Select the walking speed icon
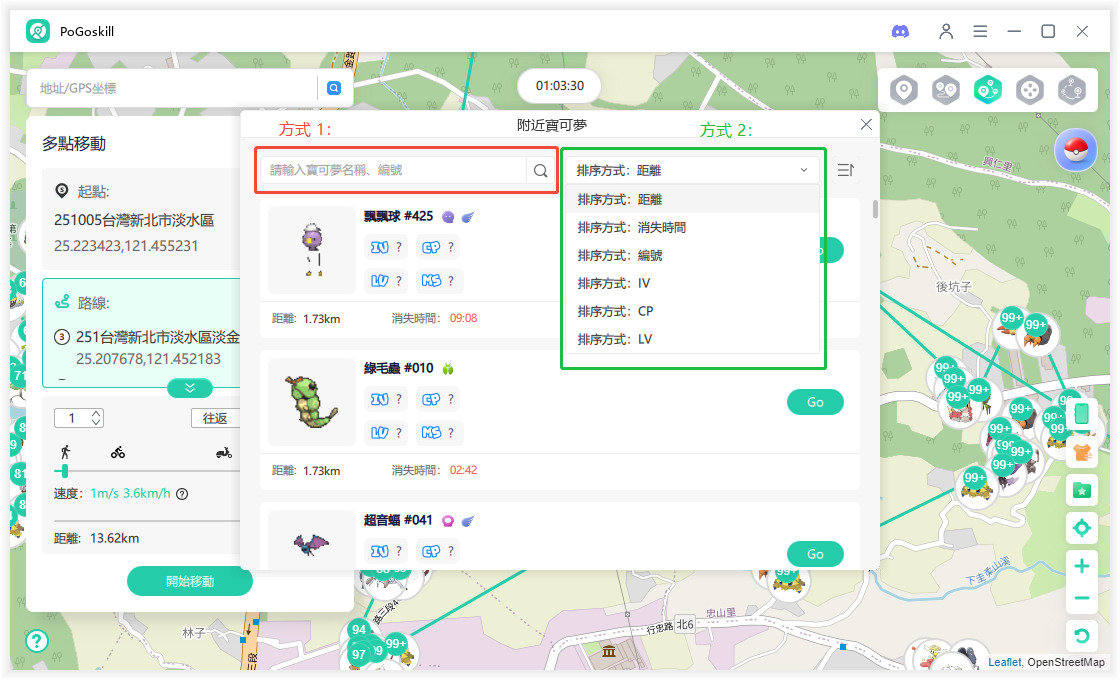 pyautogui.click(x=66, y=451)
